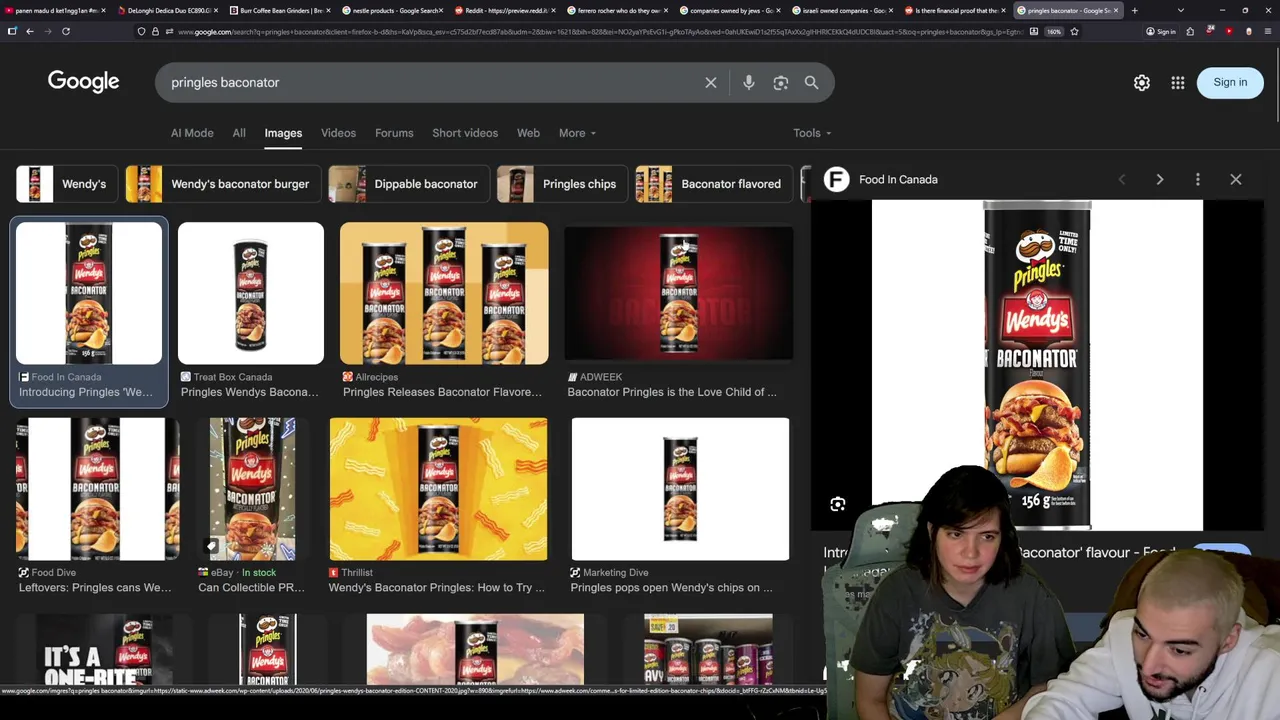
Task: Open a new browser tab with plus
Action: point(1134,10)
